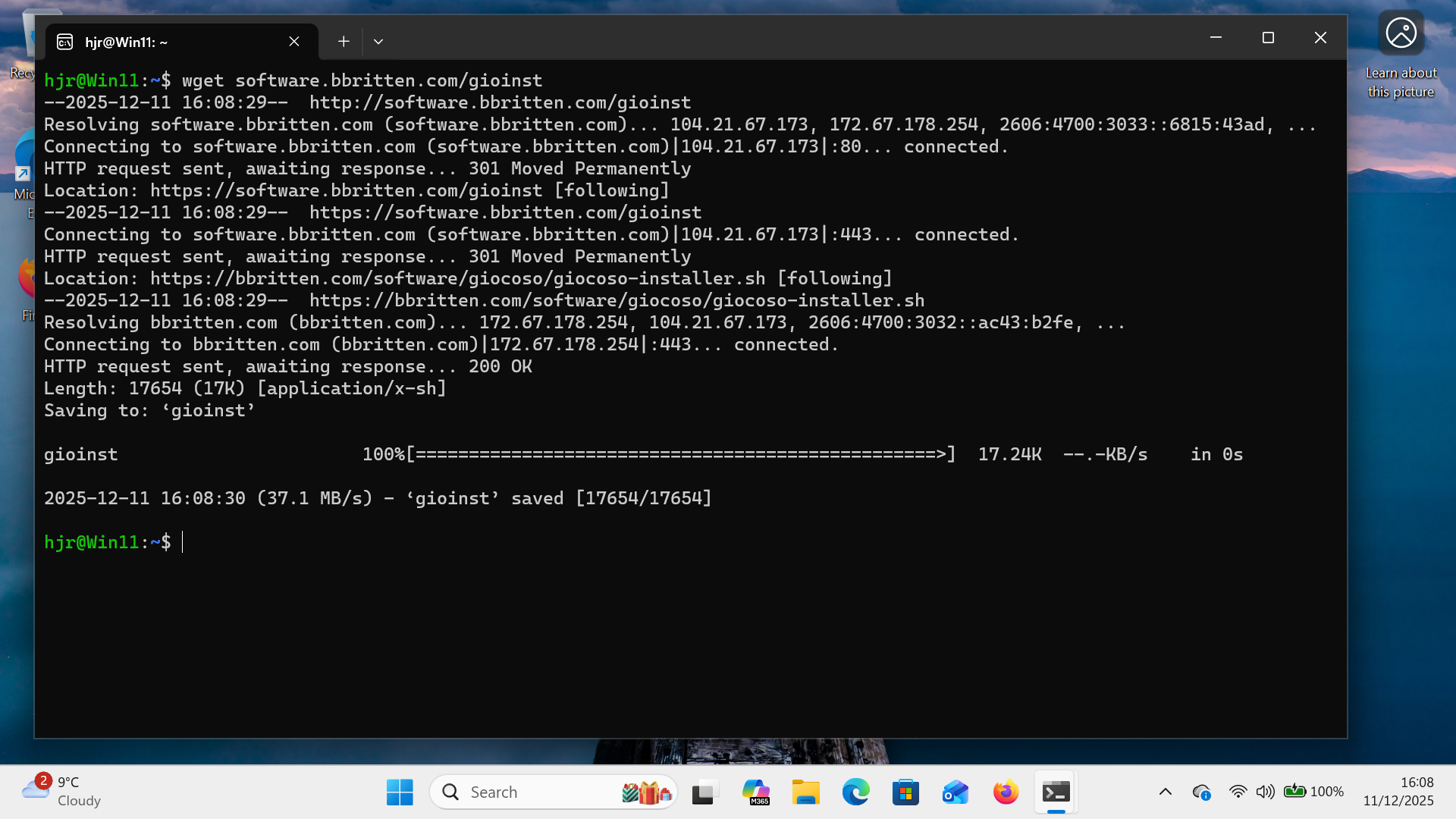The width and height of the screenshot is (1456, 819).
Task: Click the speaker volume icon
Action: tap(1265, 792)
